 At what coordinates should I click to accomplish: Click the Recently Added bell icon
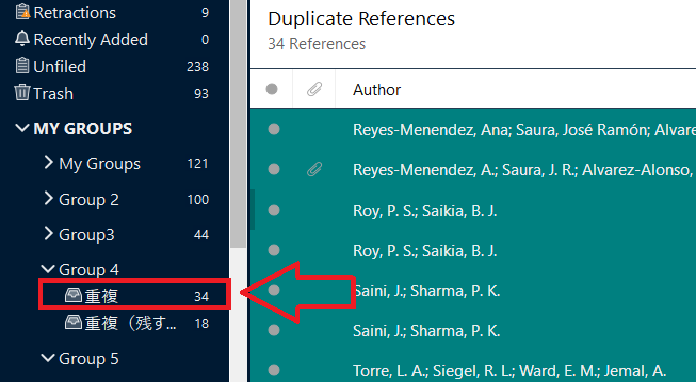(22, 39)
